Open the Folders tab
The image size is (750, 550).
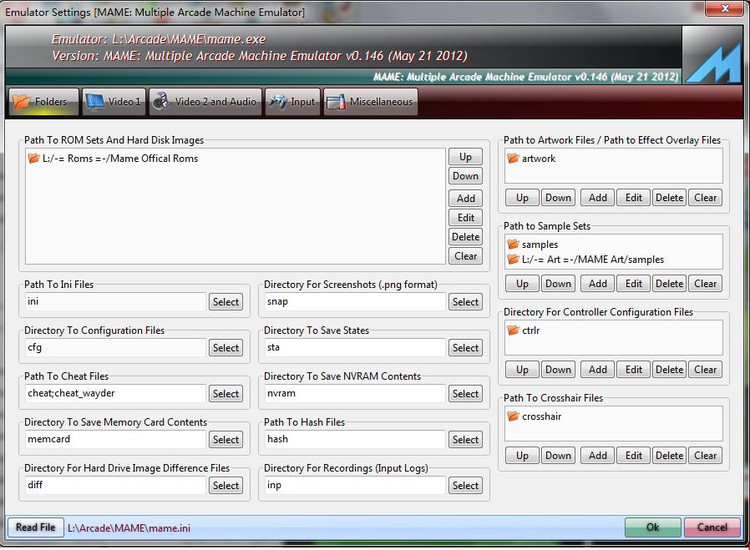(x=44, y=101)
